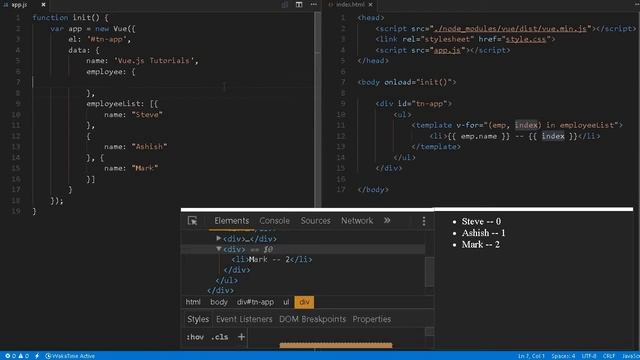The height and width of the screenshot is (360, 640).
Task: Add a new style rule with plus
Action: [241, 337]
